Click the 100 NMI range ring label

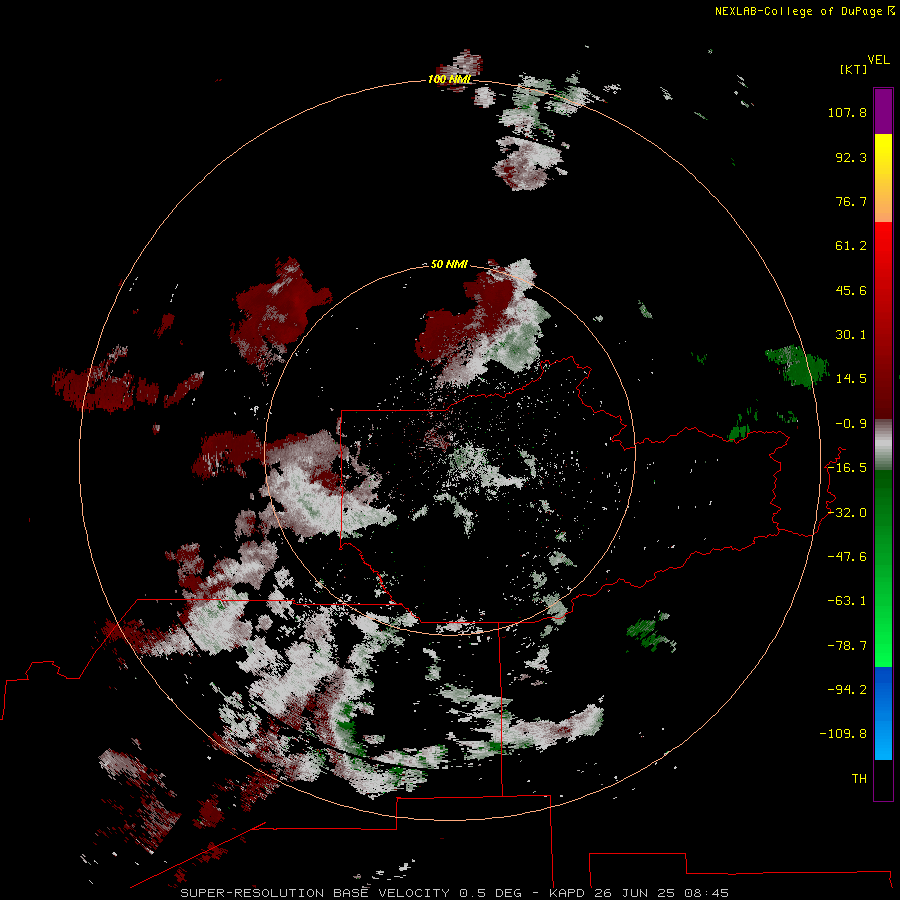click(x=449, y=79)
